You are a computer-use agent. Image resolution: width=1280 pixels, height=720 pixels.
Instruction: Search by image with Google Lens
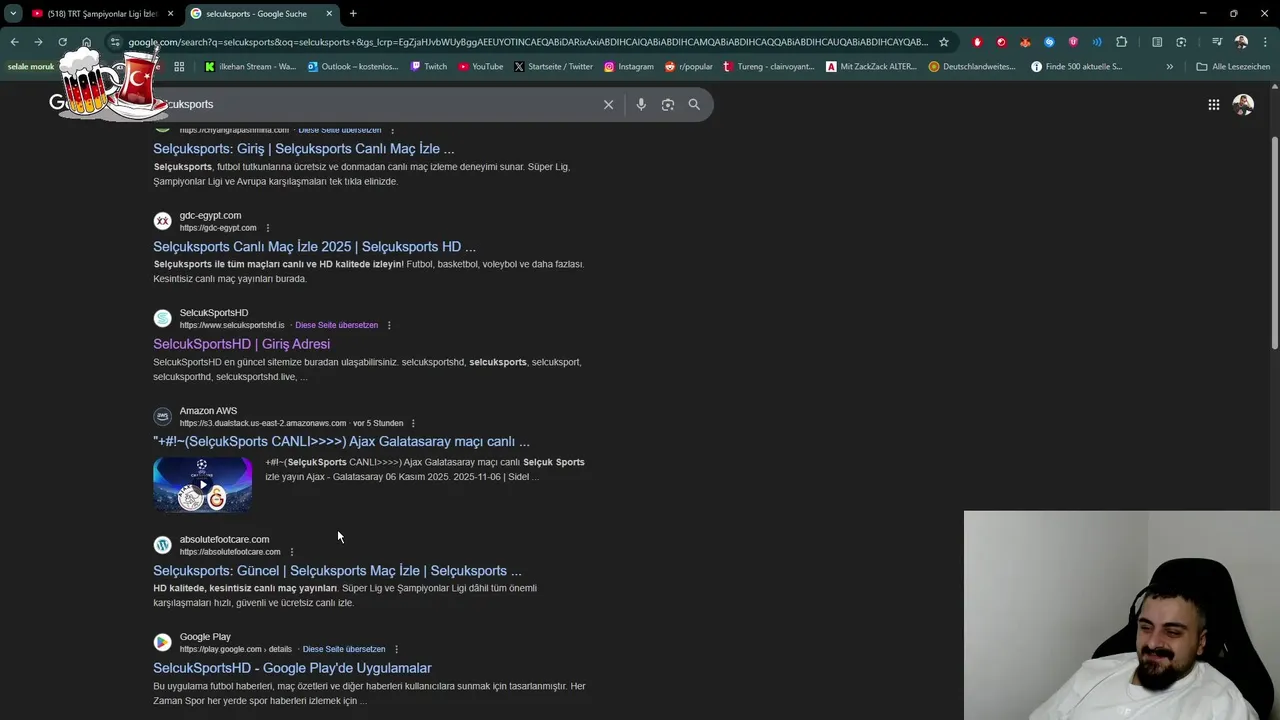pos(668,104)
